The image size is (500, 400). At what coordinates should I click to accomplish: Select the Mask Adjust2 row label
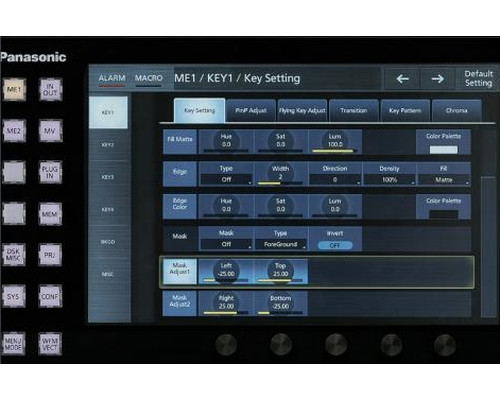click(x=180, y=303)
